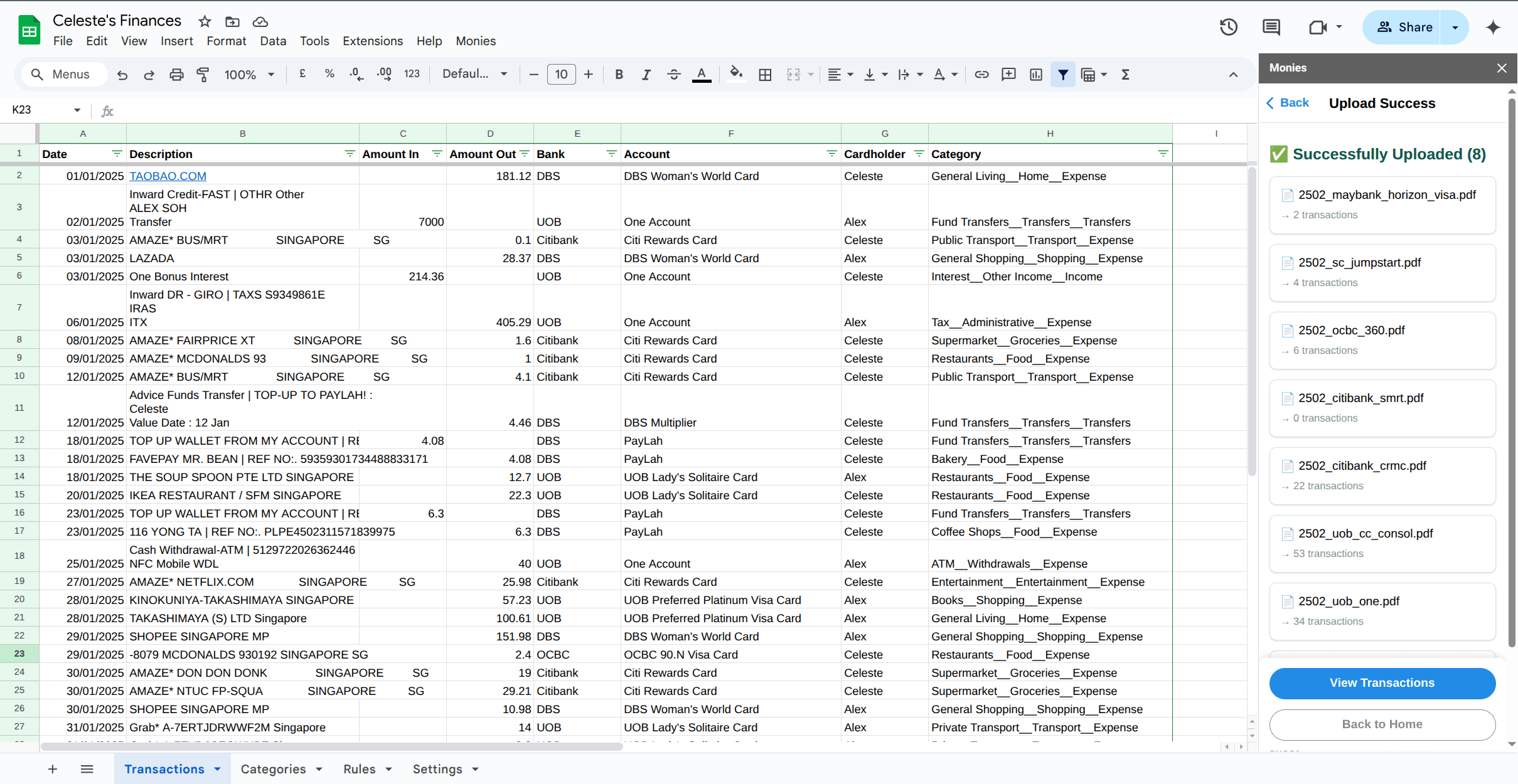Screen dimensions: 1518x784
Task: Click the font size input field
Action: click(561, 75)
